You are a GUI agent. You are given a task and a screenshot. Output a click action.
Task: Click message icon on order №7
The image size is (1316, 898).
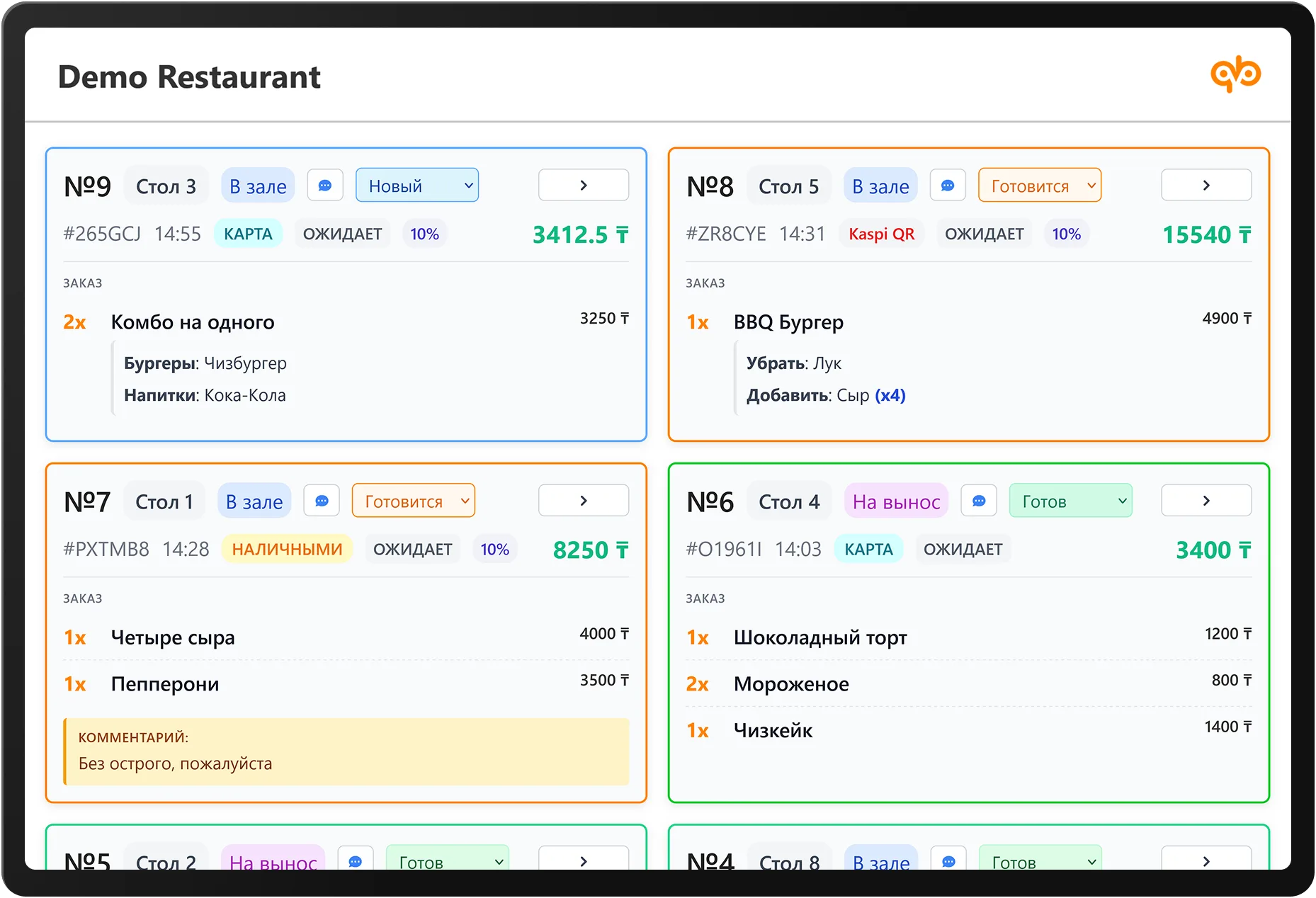322,501
